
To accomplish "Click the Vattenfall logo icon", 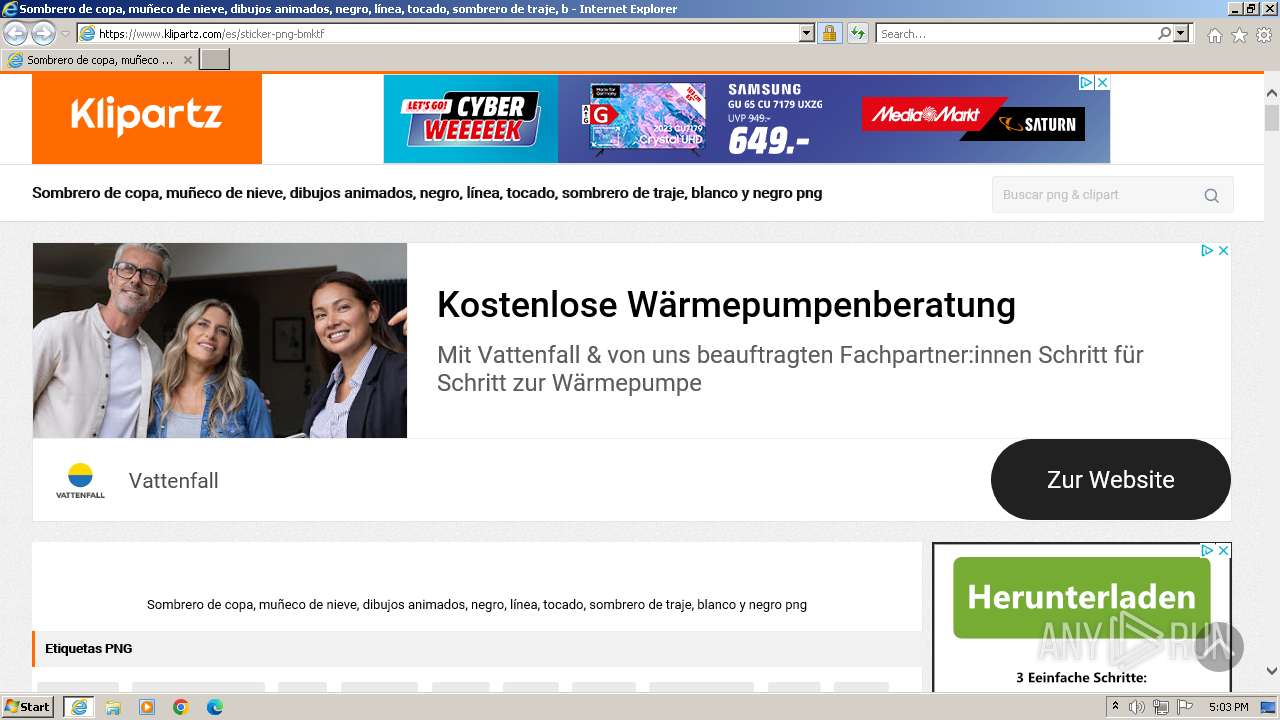I will 80,480.
